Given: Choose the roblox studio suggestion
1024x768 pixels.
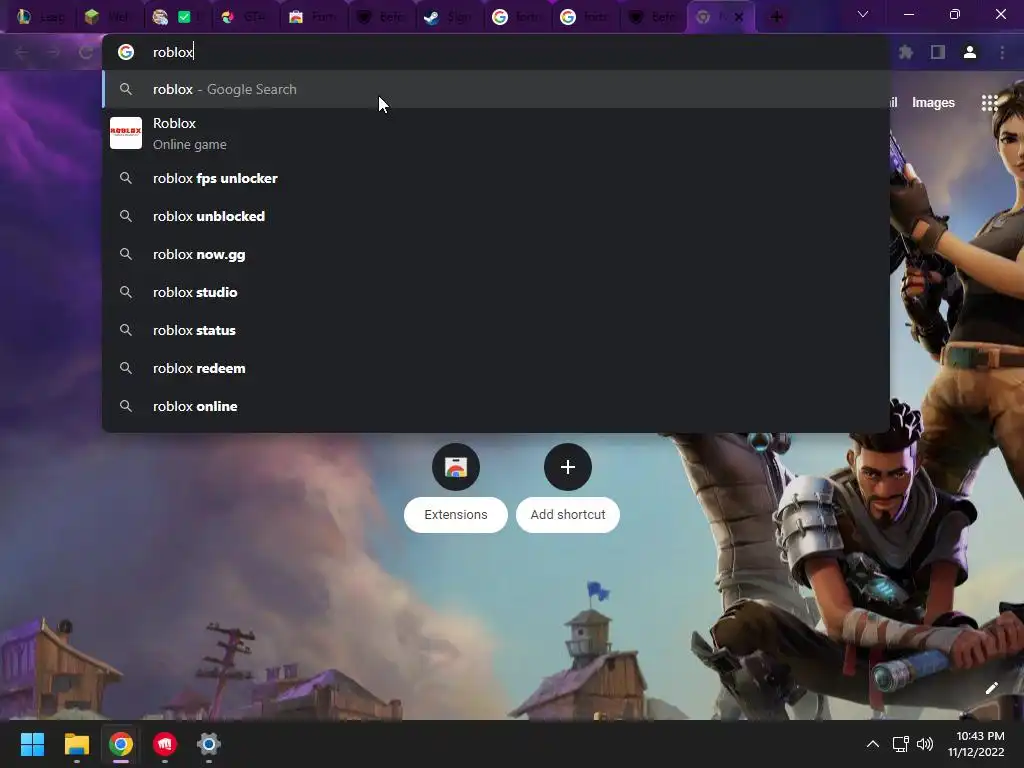Looking at the screenshot, I should pyautogui.click(x=496, y=292).
